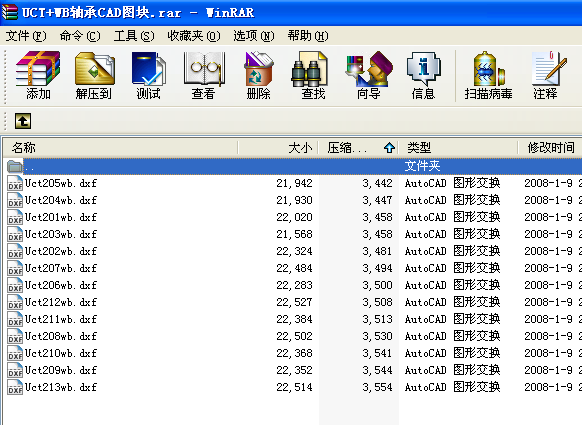Viewport: 582px width, 425px height.
Task: Click the title bar text UCT+WB轴承CAD图块.rar
Action: click(x=101, y=12)
